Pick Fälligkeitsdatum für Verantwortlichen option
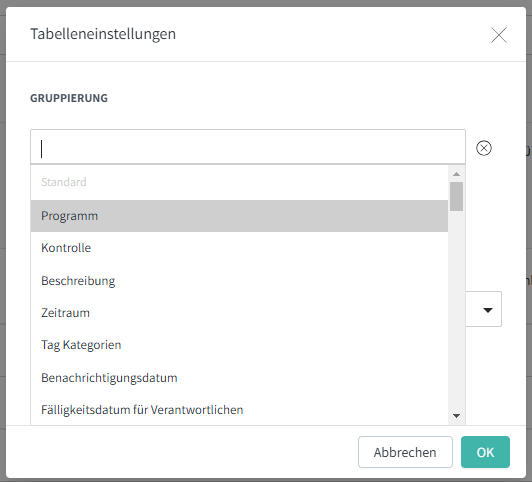This screenshot has height=482, width=532. (x=239, y=409)
